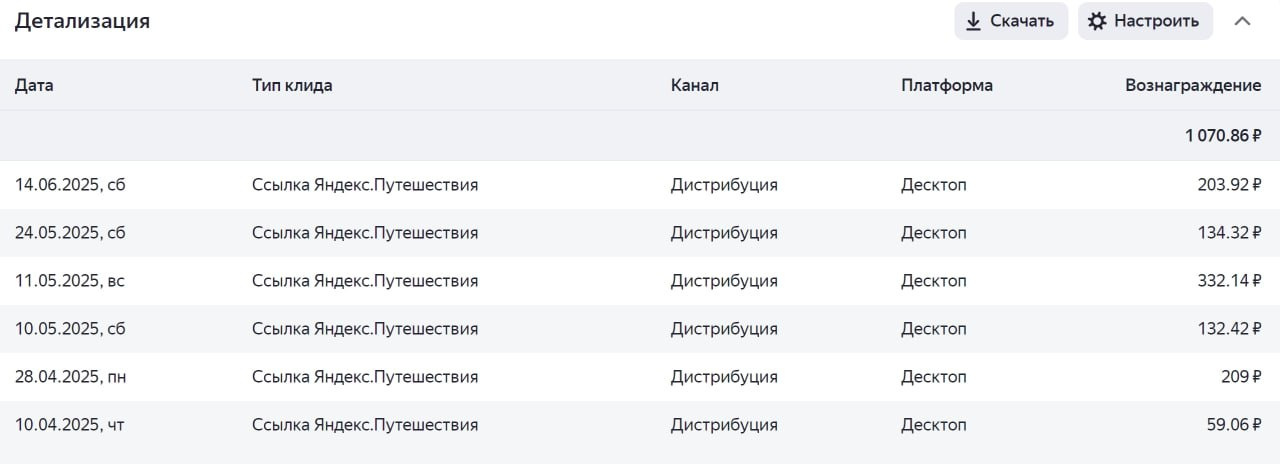Image resolution: width=1280 pixels, height=464 pixels.
Task: Click the total 1 070.86 ₽ cell
Action: tap(1223, 135)
